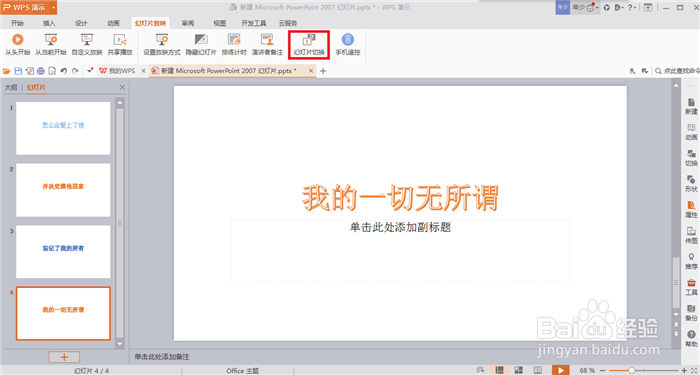
Task: Open the 开发工具 ribbon tab
Action: point(254,23)
